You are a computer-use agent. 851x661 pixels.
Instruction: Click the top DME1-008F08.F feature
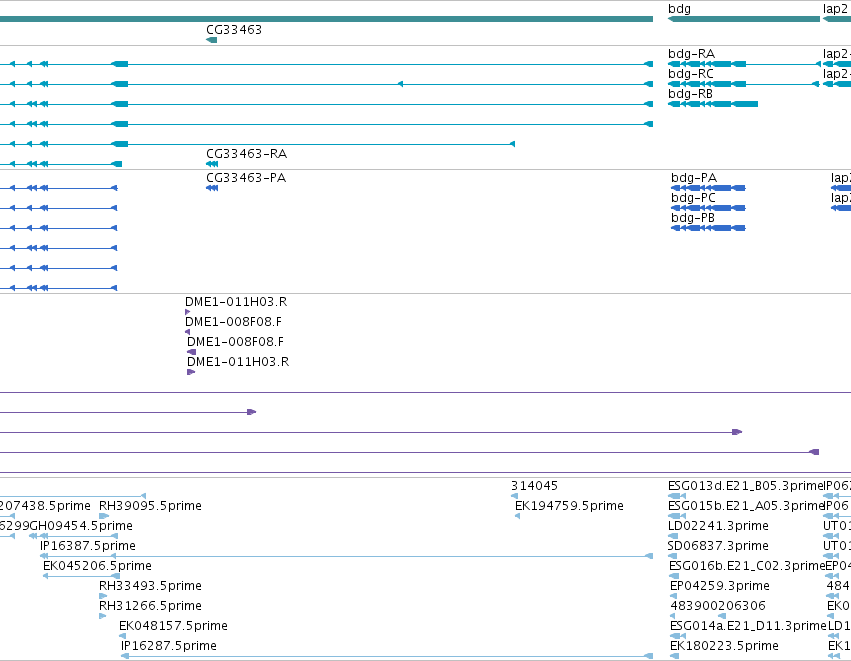click(188, 332)
